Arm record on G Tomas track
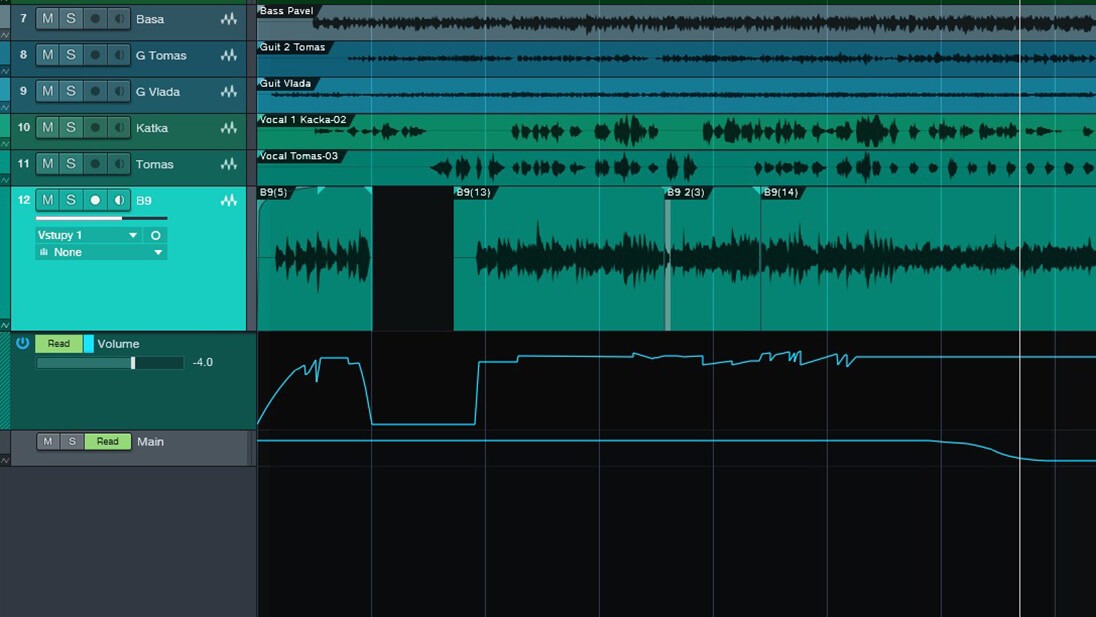 95,55
